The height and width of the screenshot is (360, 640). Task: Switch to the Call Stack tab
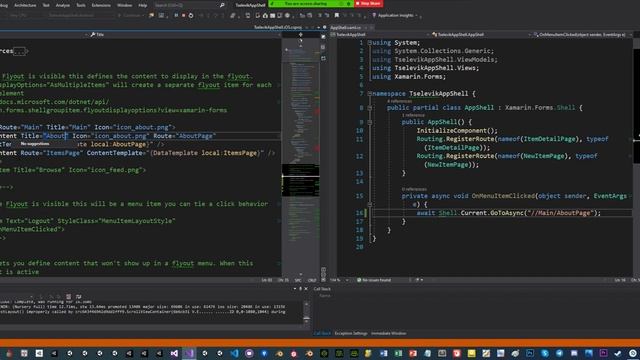point(322,333)
